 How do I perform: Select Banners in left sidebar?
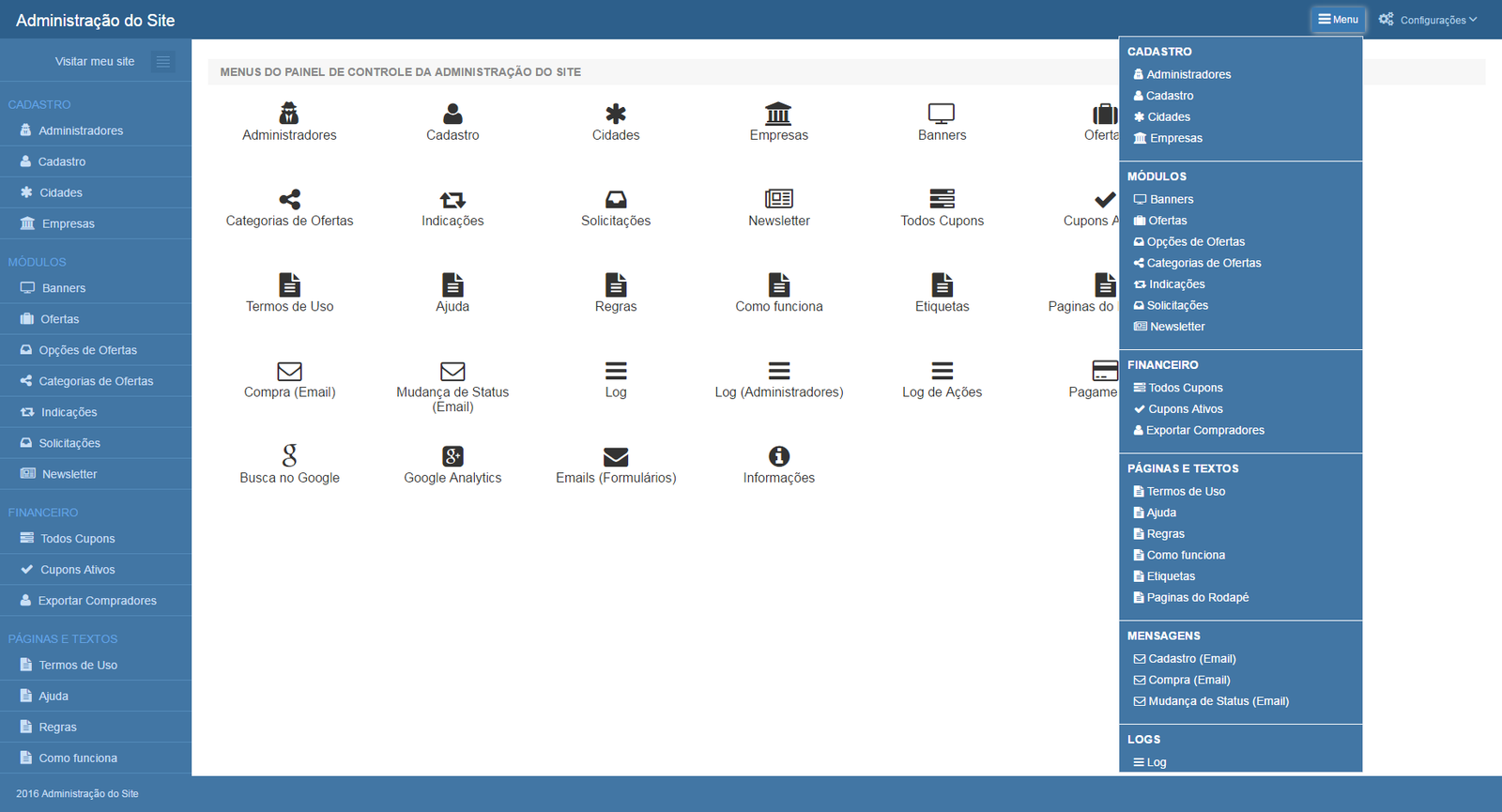point(96,288)
